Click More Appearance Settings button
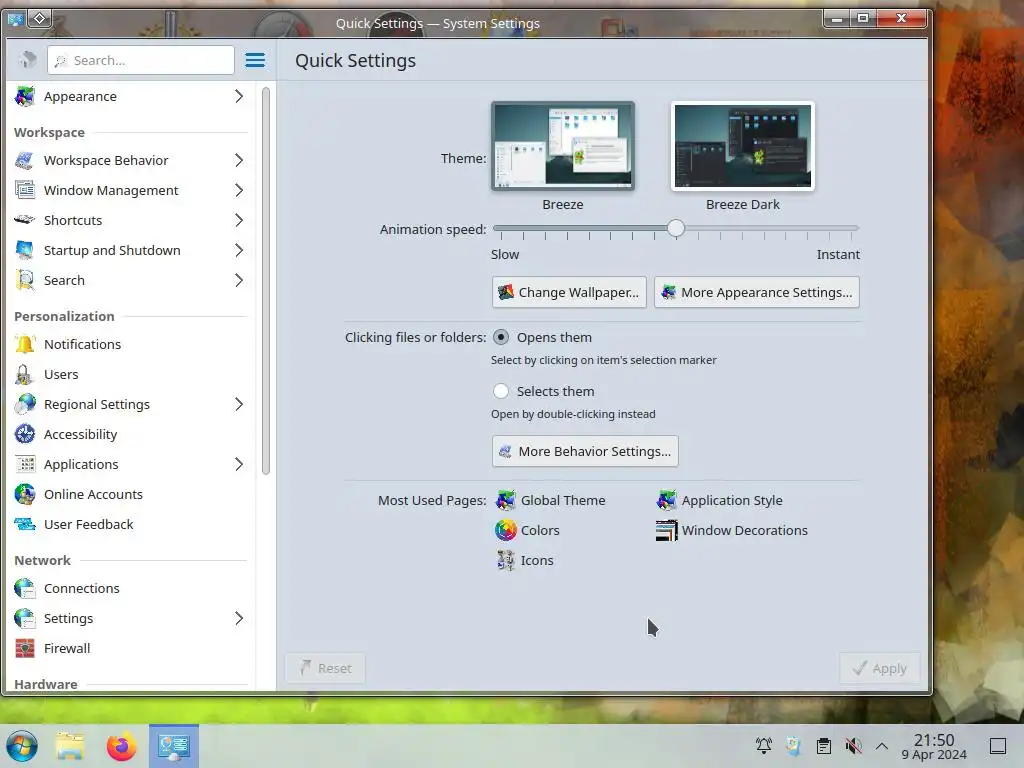The width and height of the screenshot is (1024, 768). [757, 292]
